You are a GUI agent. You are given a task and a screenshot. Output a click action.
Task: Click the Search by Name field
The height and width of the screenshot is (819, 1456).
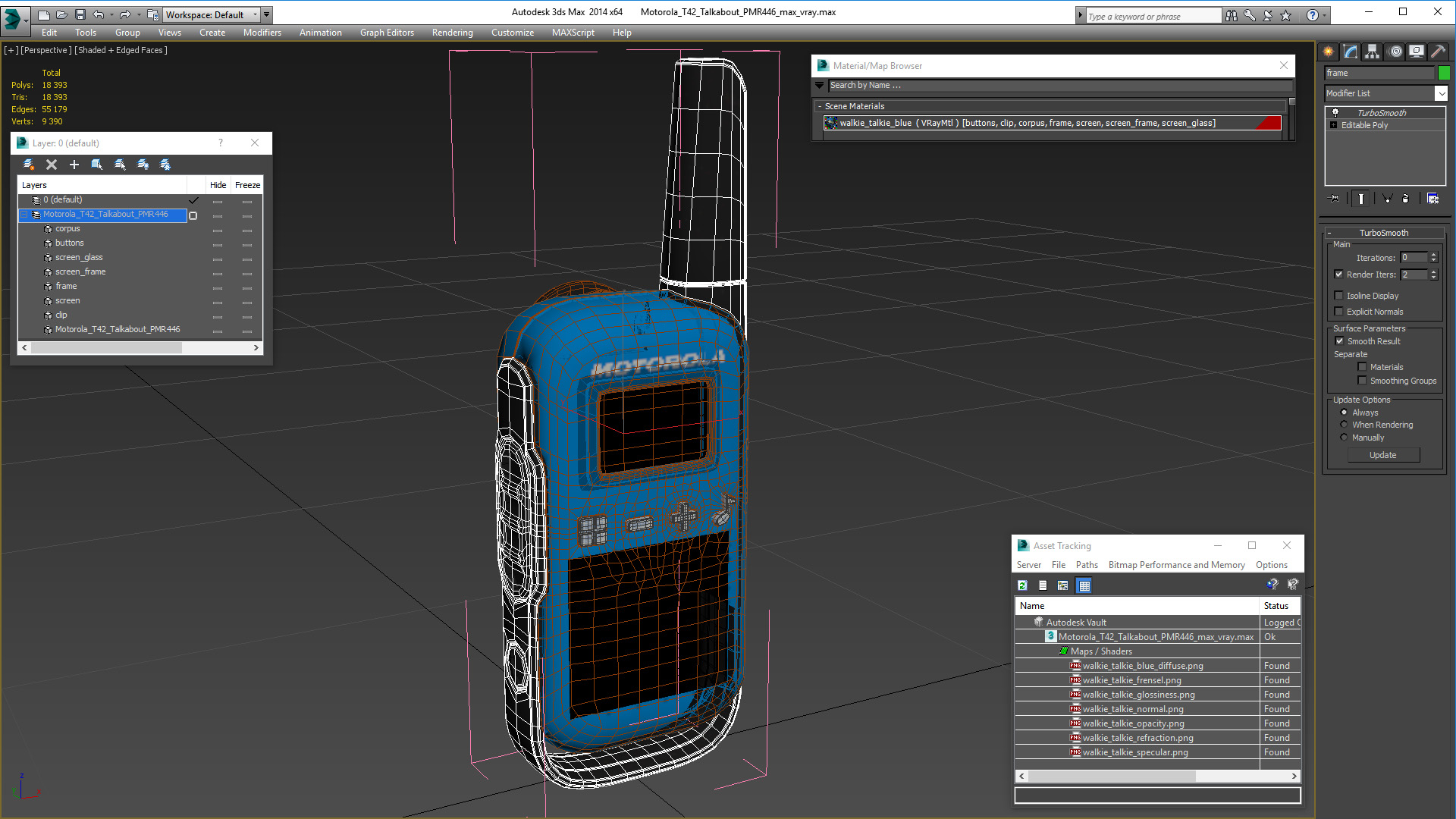(x=1059, y=86)
